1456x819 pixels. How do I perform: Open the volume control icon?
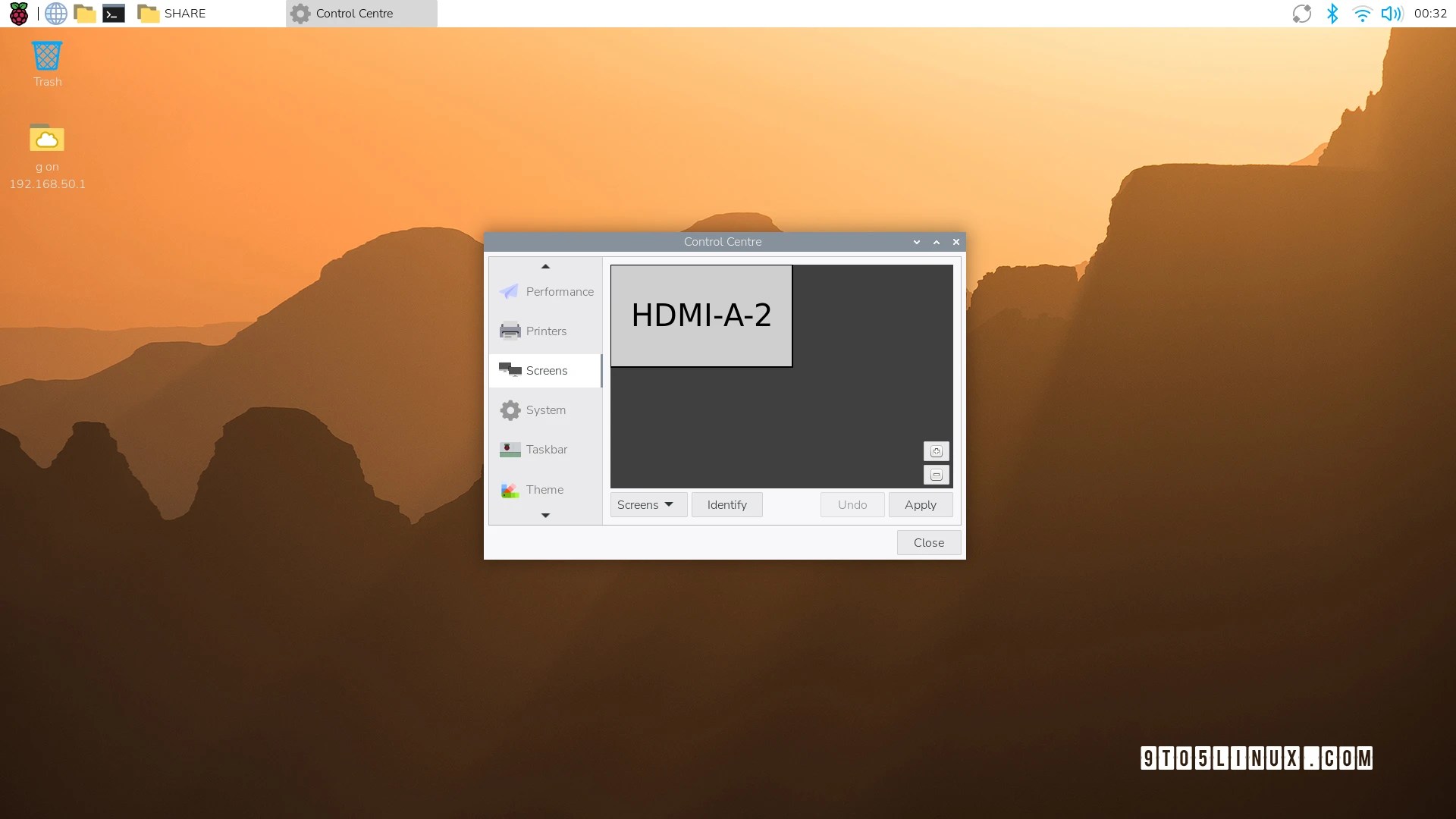click(x=1391, y=14)
